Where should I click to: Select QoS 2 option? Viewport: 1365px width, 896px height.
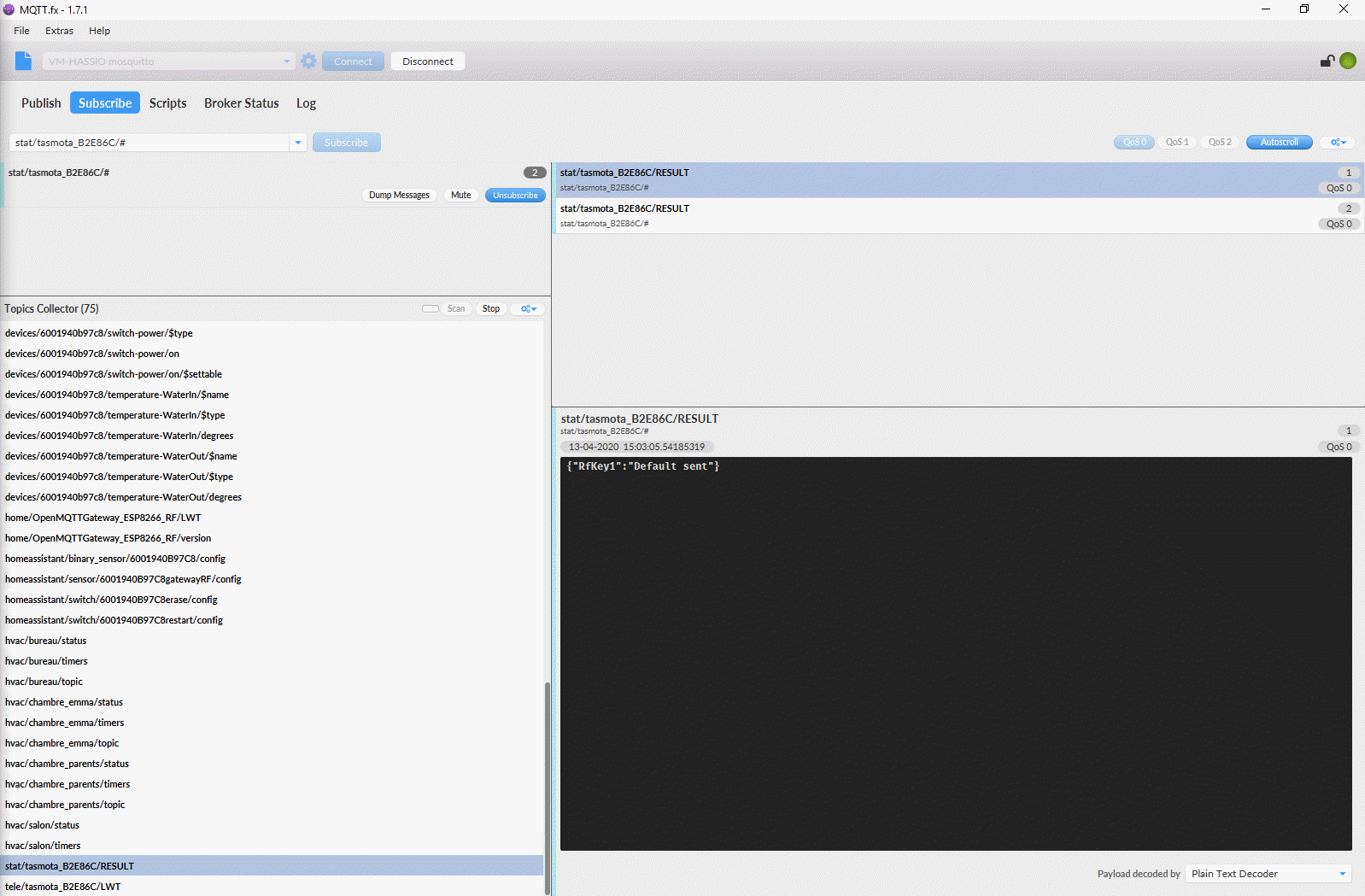(1220, 143)
